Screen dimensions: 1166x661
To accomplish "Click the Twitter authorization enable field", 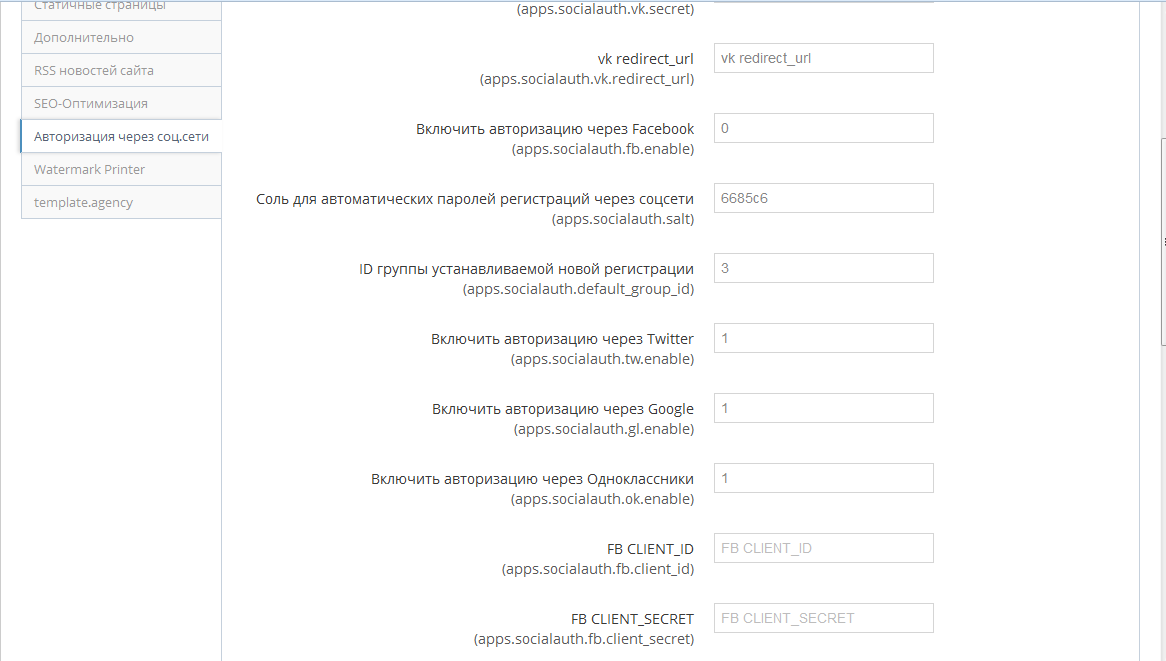I will click(x=823, y=338).
